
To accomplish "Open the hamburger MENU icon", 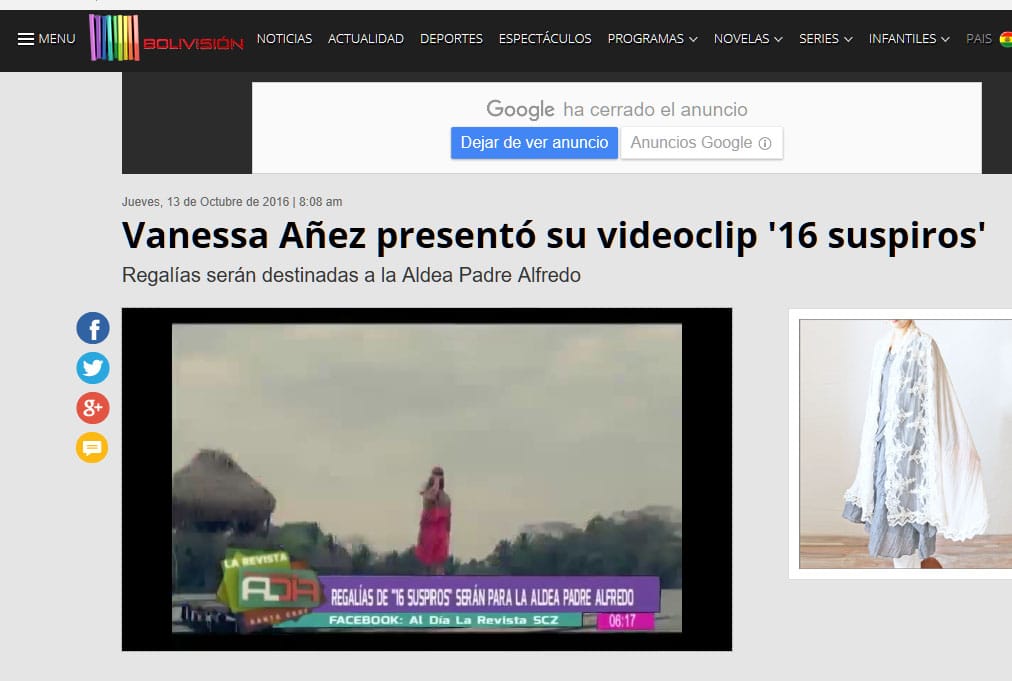I will (x=26, y=39).
